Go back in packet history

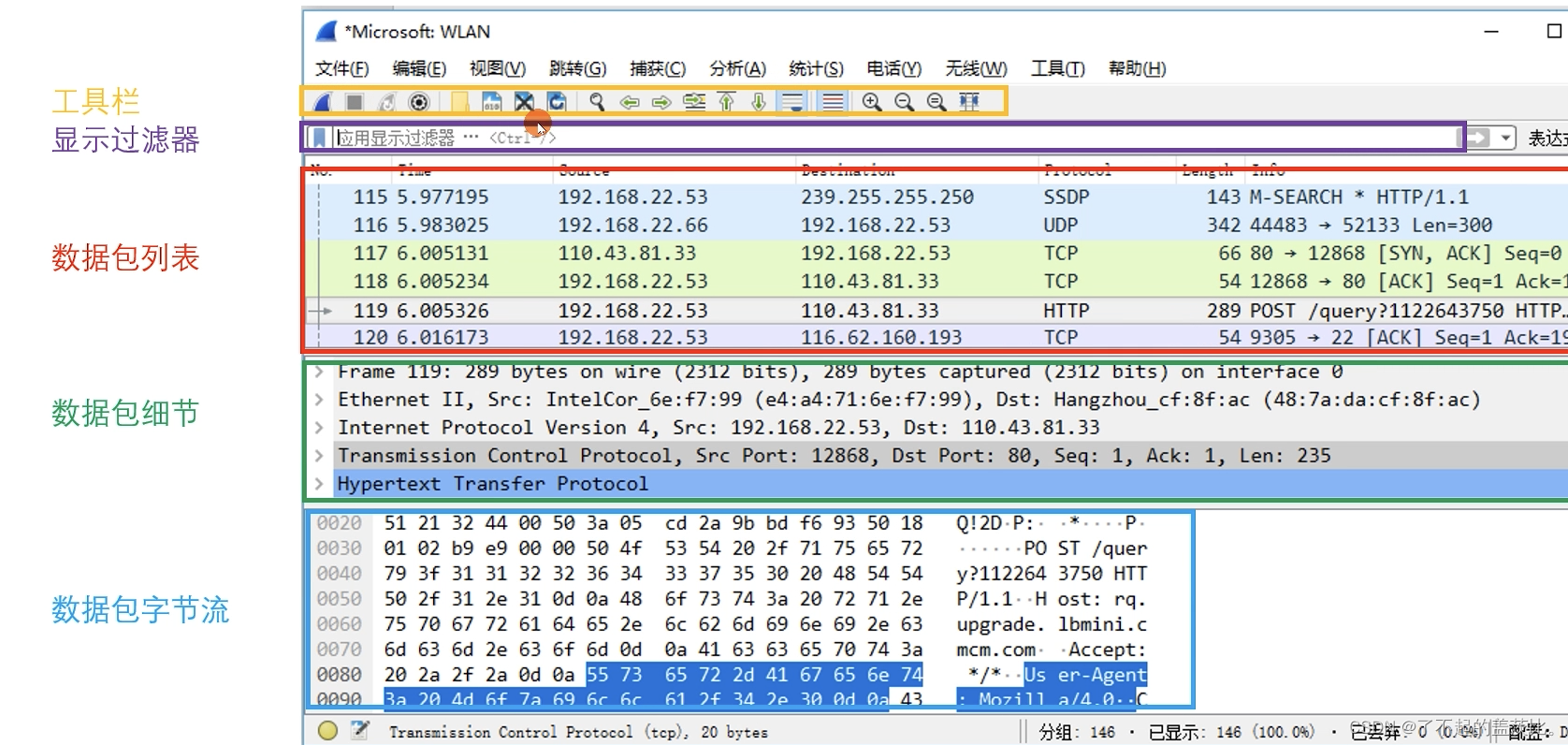click(x=630, y=102)
